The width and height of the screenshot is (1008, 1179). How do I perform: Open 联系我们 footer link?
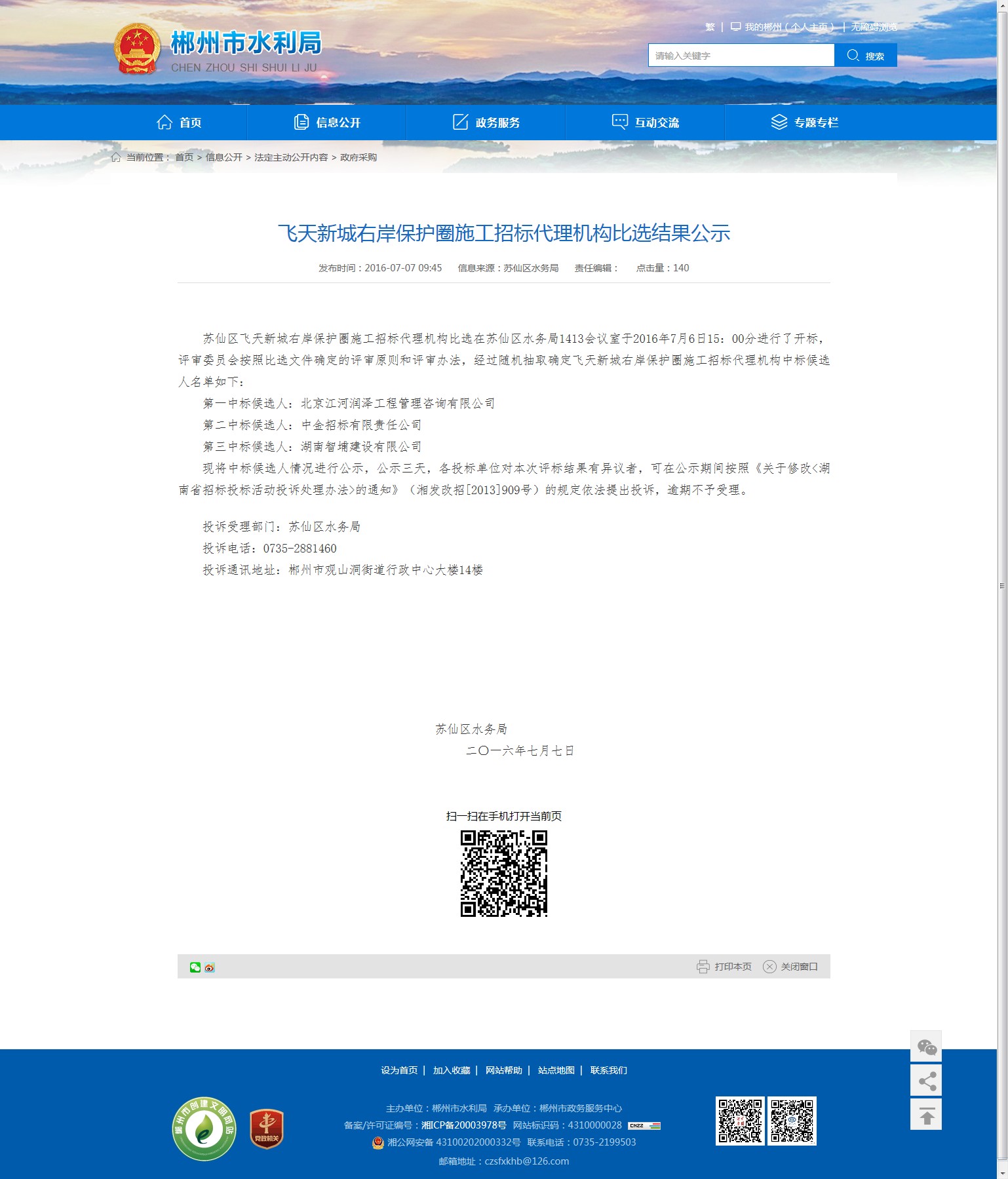pos(609,1070)
